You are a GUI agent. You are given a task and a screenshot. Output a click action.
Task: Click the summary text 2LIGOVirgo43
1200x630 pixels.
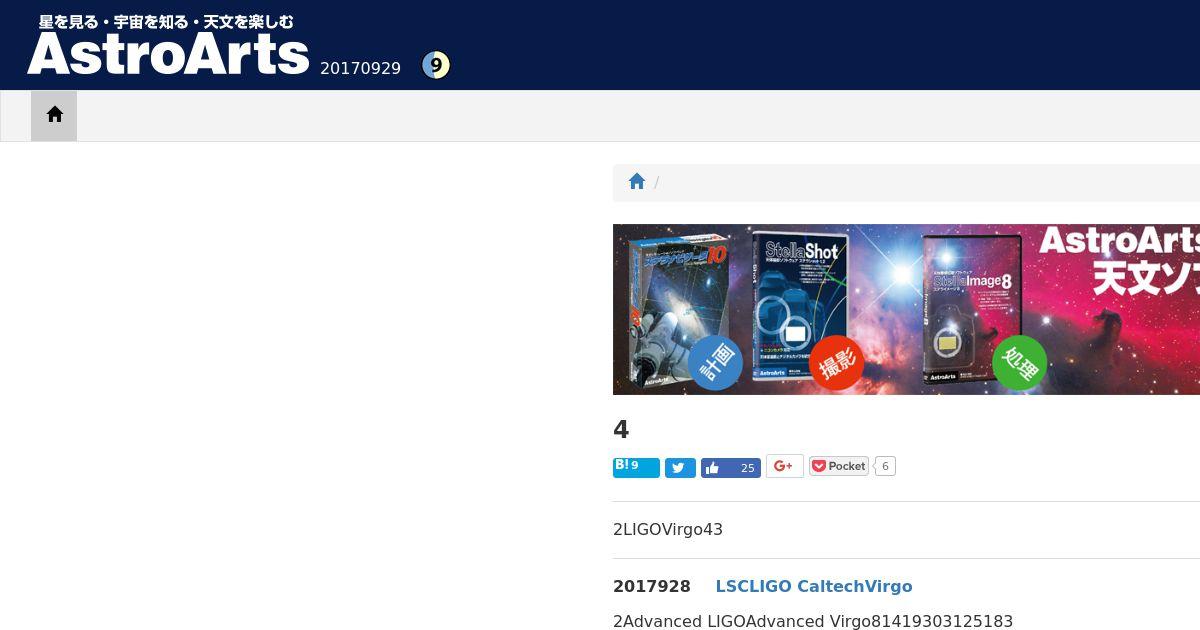[x=668, y=529]
